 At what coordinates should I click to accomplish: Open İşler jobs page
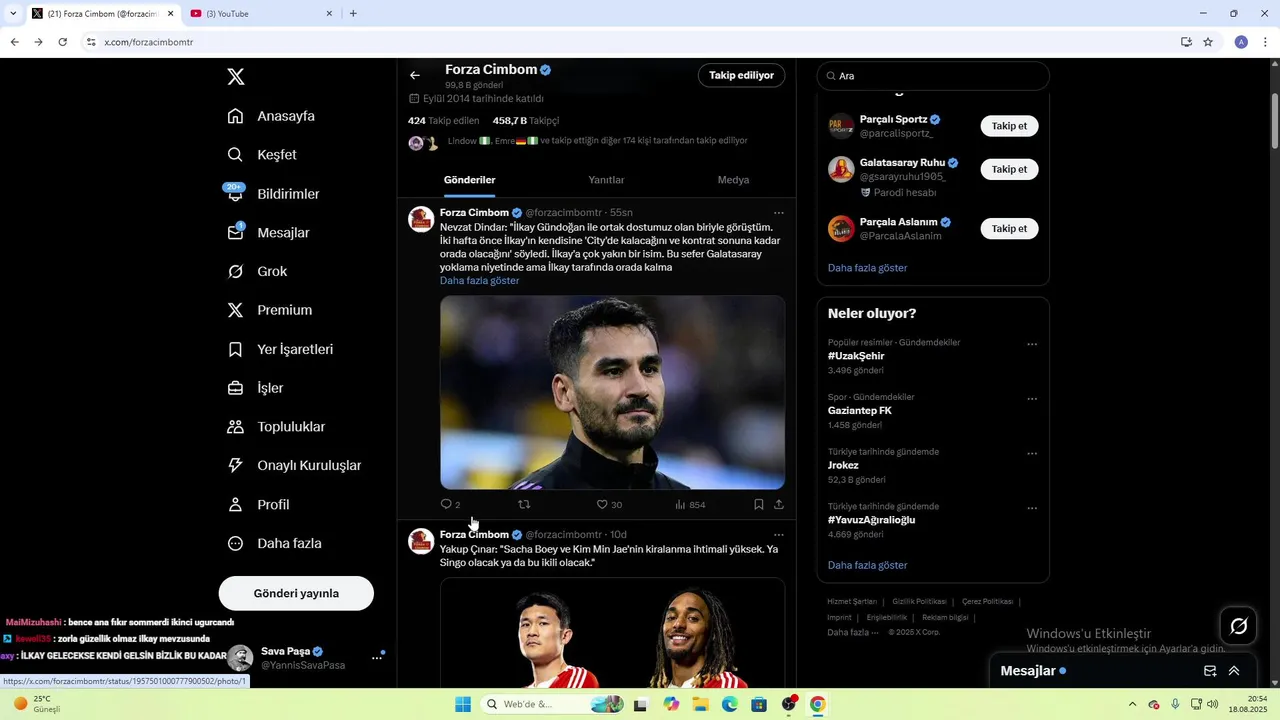[255, 388]
